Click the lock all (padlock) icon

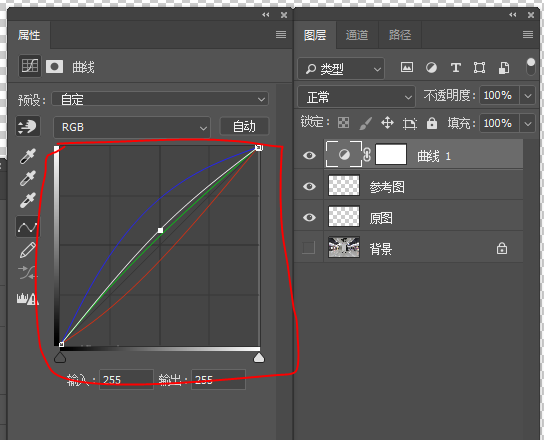coord(432,123)
